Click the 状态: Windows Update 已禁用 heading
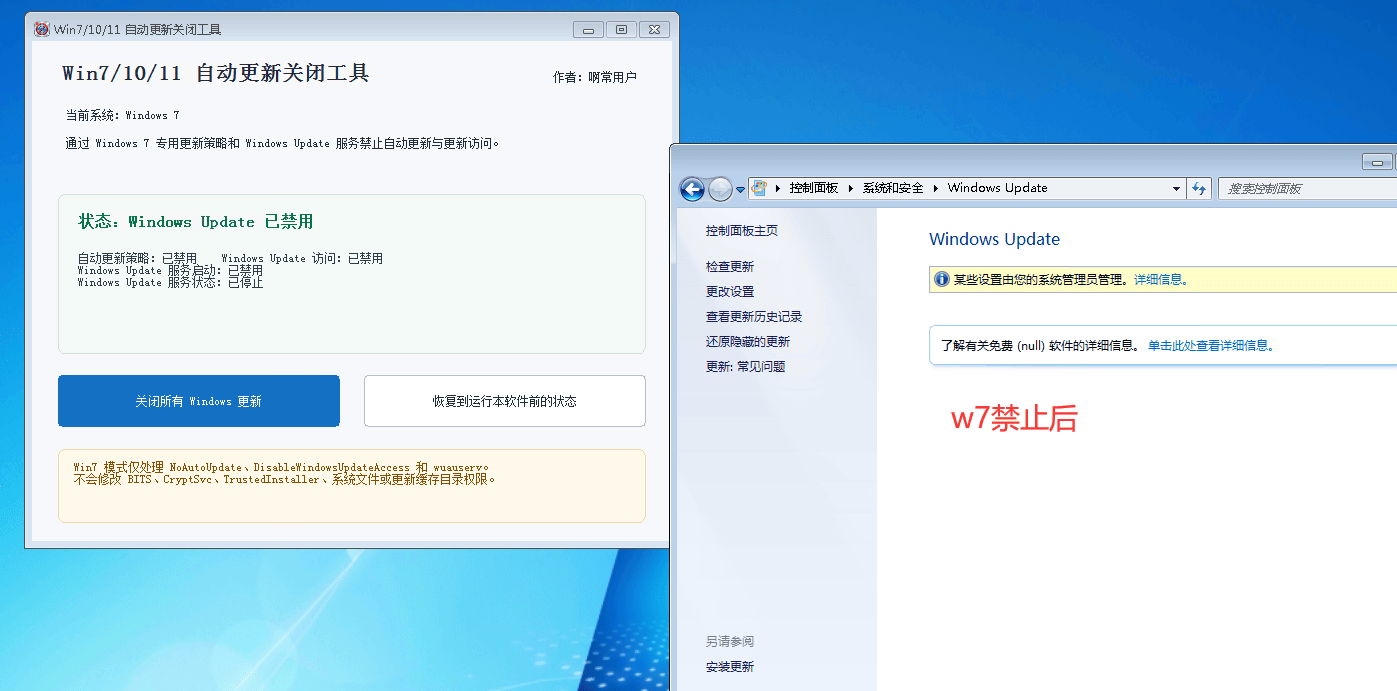The width and height of the screenshot is (1397, 691). pyautogui.click(x=196, y=222)
